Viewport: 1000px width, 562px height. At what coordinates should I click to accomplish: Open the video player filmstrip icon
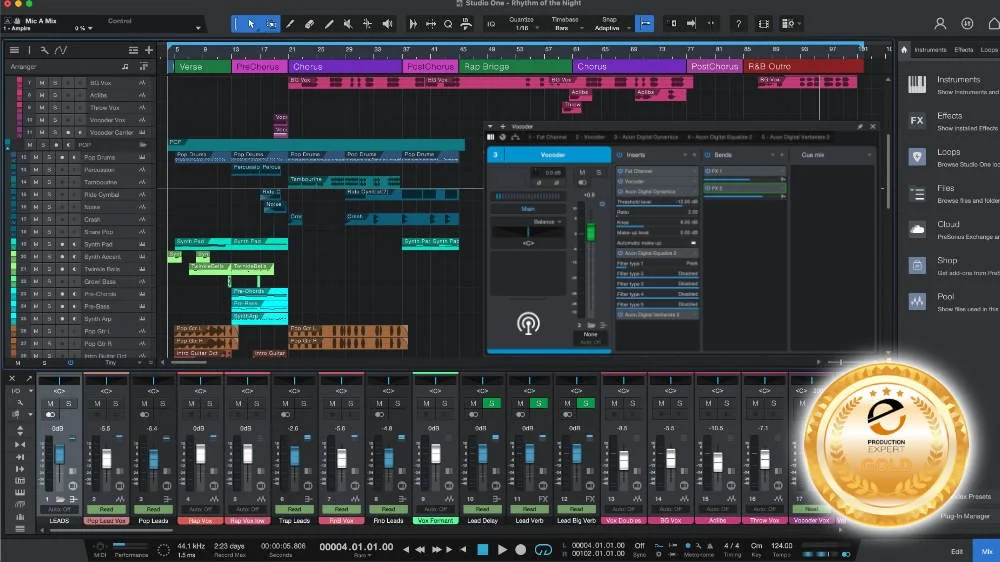763,24
